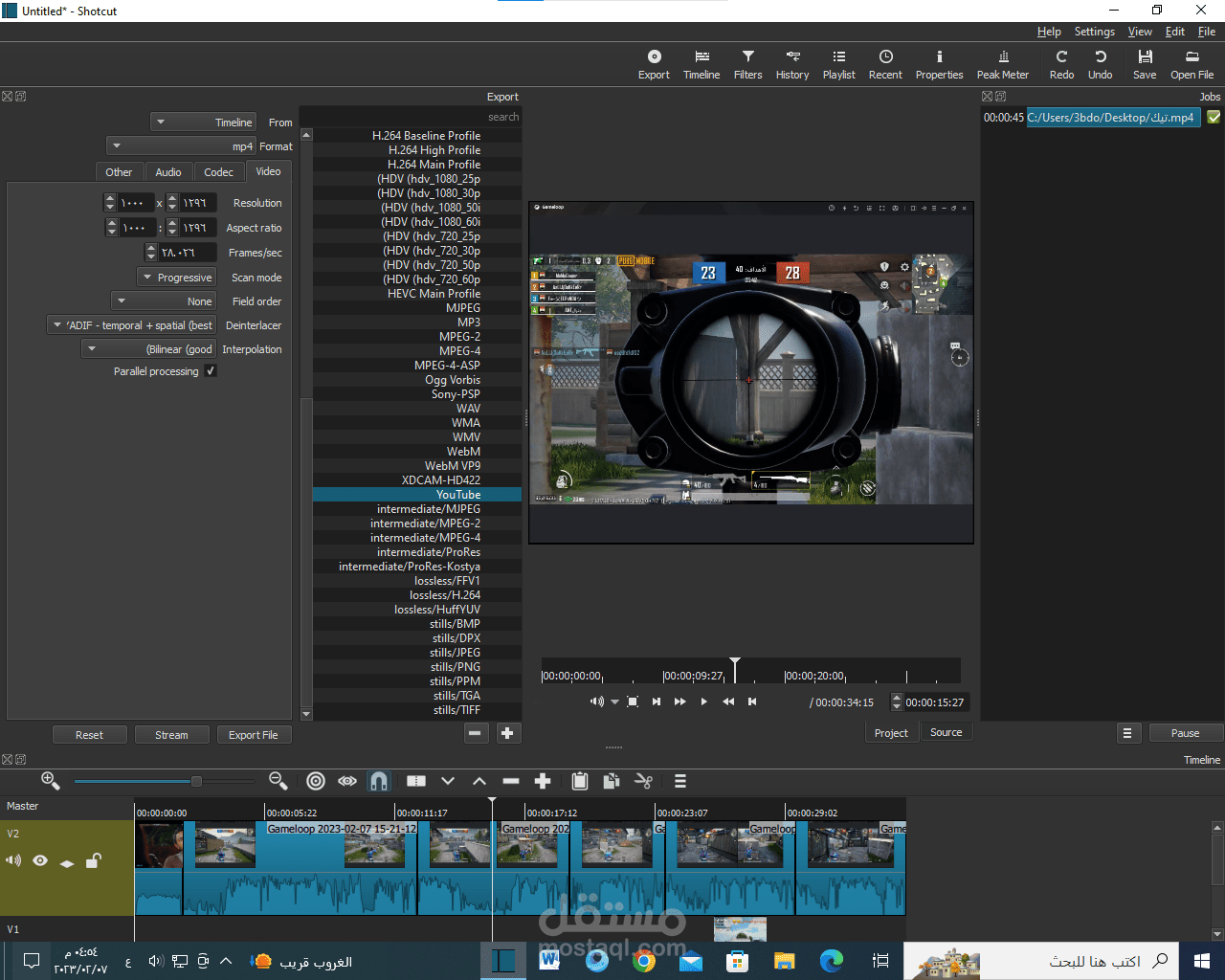Open the Filters panel

(x=747, y=64)
